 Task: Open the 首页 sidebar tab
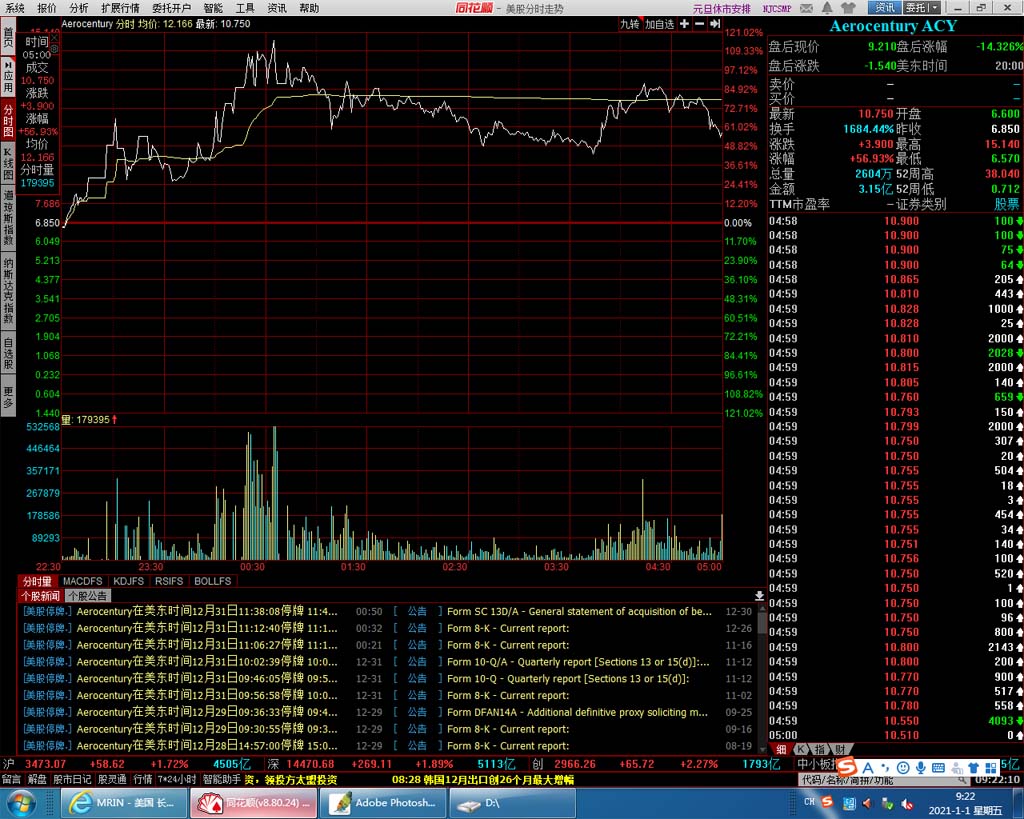(8, 37)
